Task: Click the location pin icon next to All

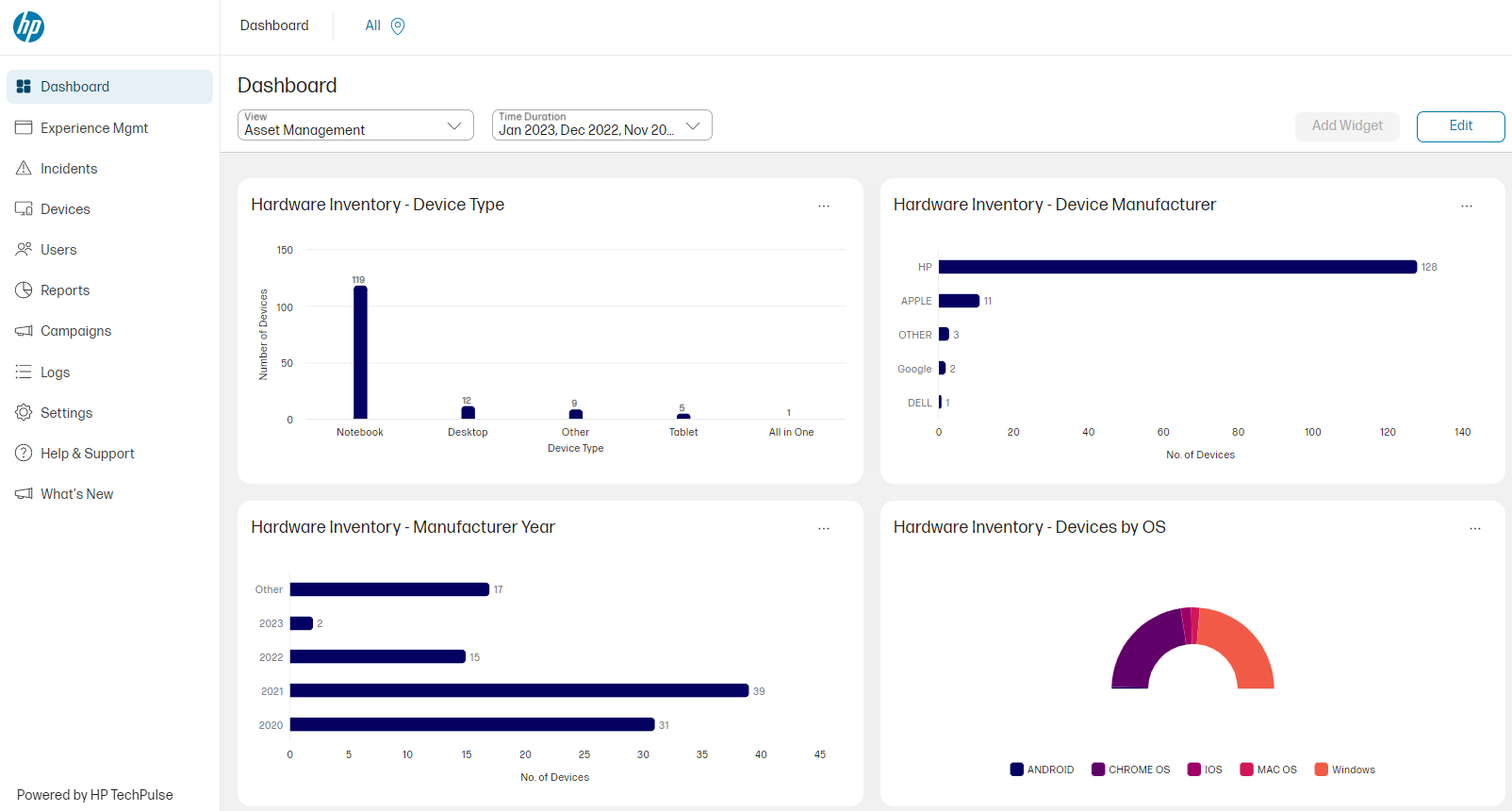Action: pyautogui.click(x=398, y=26)
